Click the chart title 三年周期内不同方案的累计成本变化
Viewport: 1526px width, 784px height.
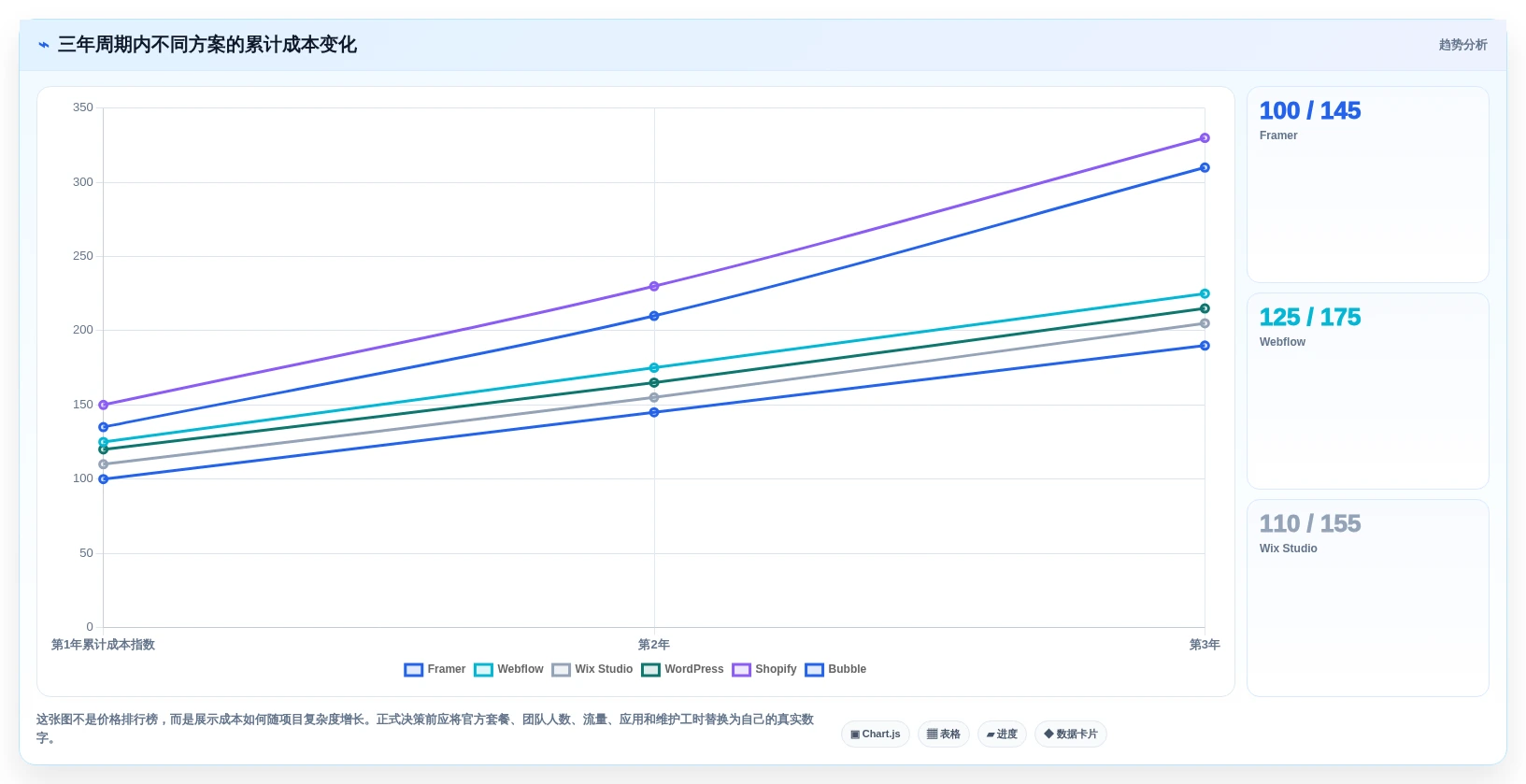click(x=207, y=45)
